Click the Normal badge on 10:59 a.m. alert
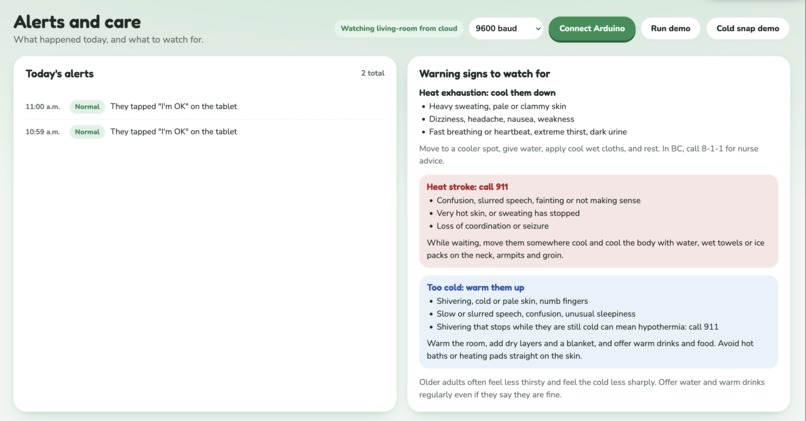 coord(87,132)
